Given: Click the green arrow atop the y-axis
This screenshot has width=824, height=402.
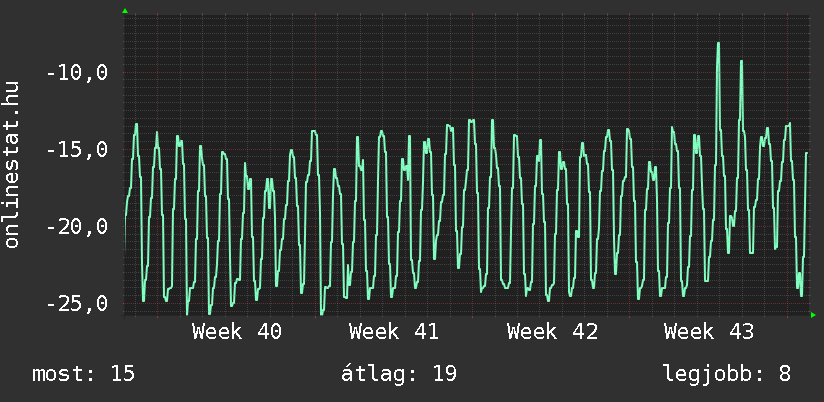Looking at the screenshot, I should 124,11.
